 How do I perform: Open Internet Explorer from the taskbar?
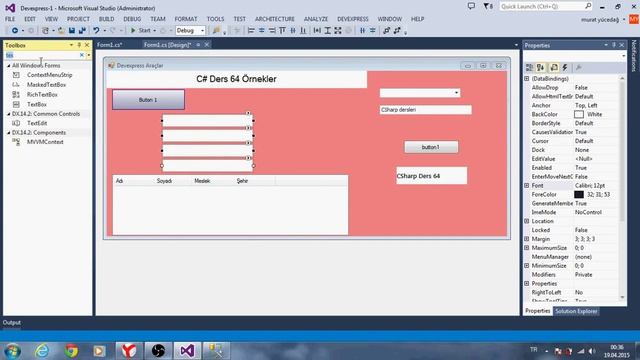pyautogui.click(x=42, y=351)
